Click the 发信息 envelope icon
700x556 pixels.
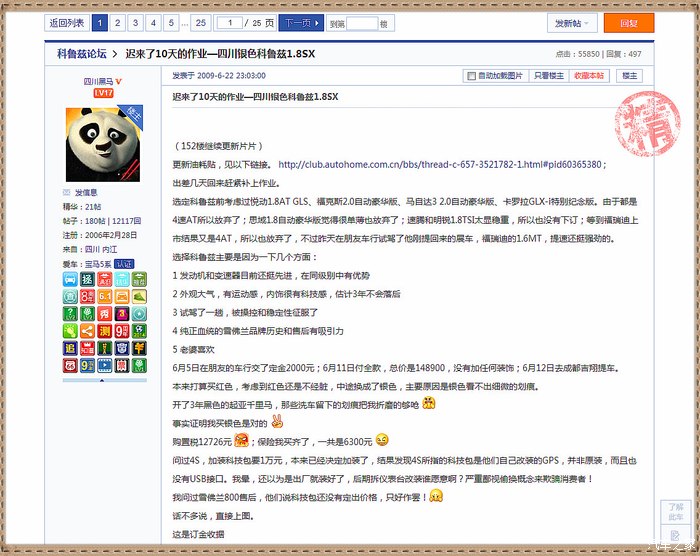pos(68,192)
